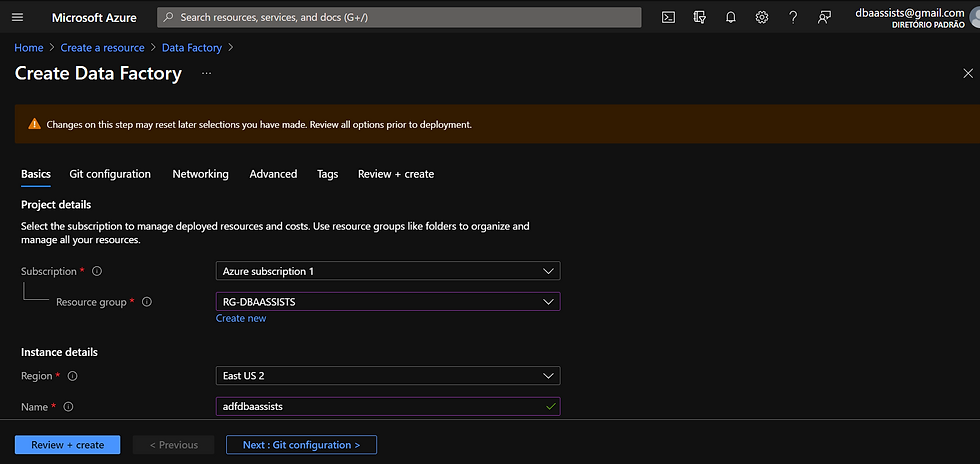Show notifications with the bell icon

click(731, 17)
